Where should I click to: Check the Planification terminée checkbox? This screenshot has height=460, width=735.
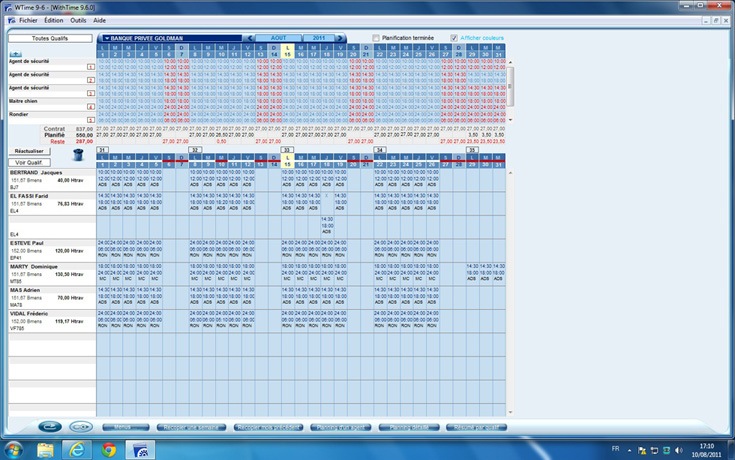tap(376, 38)
